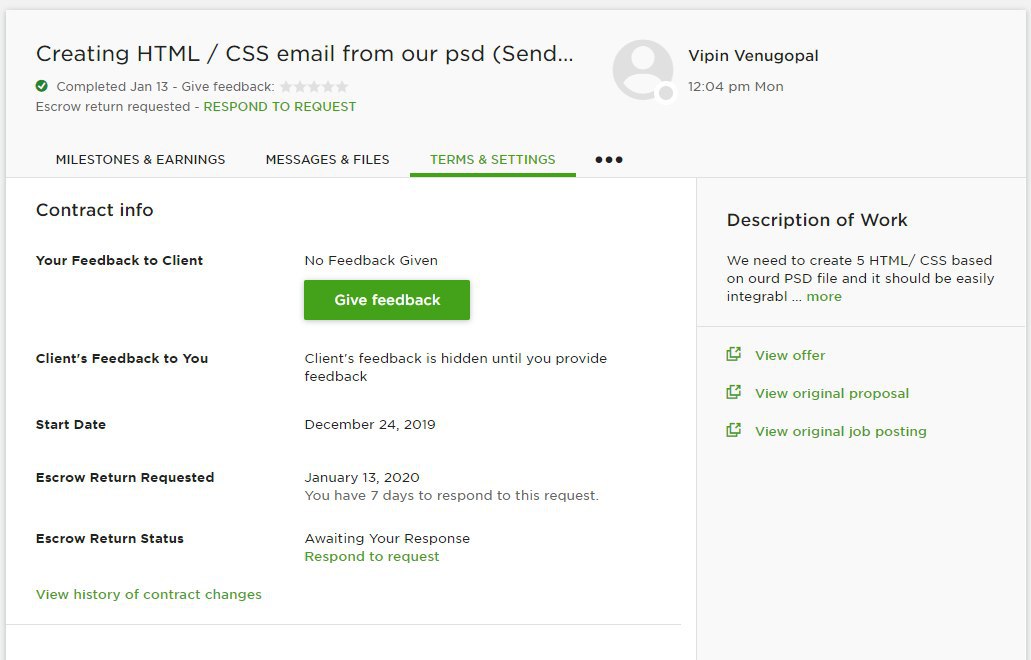Image resolution: width=1031 pixels, height=660 pixels.
Task: Click the external-link icon beside View offer
Action: point(733,354)
